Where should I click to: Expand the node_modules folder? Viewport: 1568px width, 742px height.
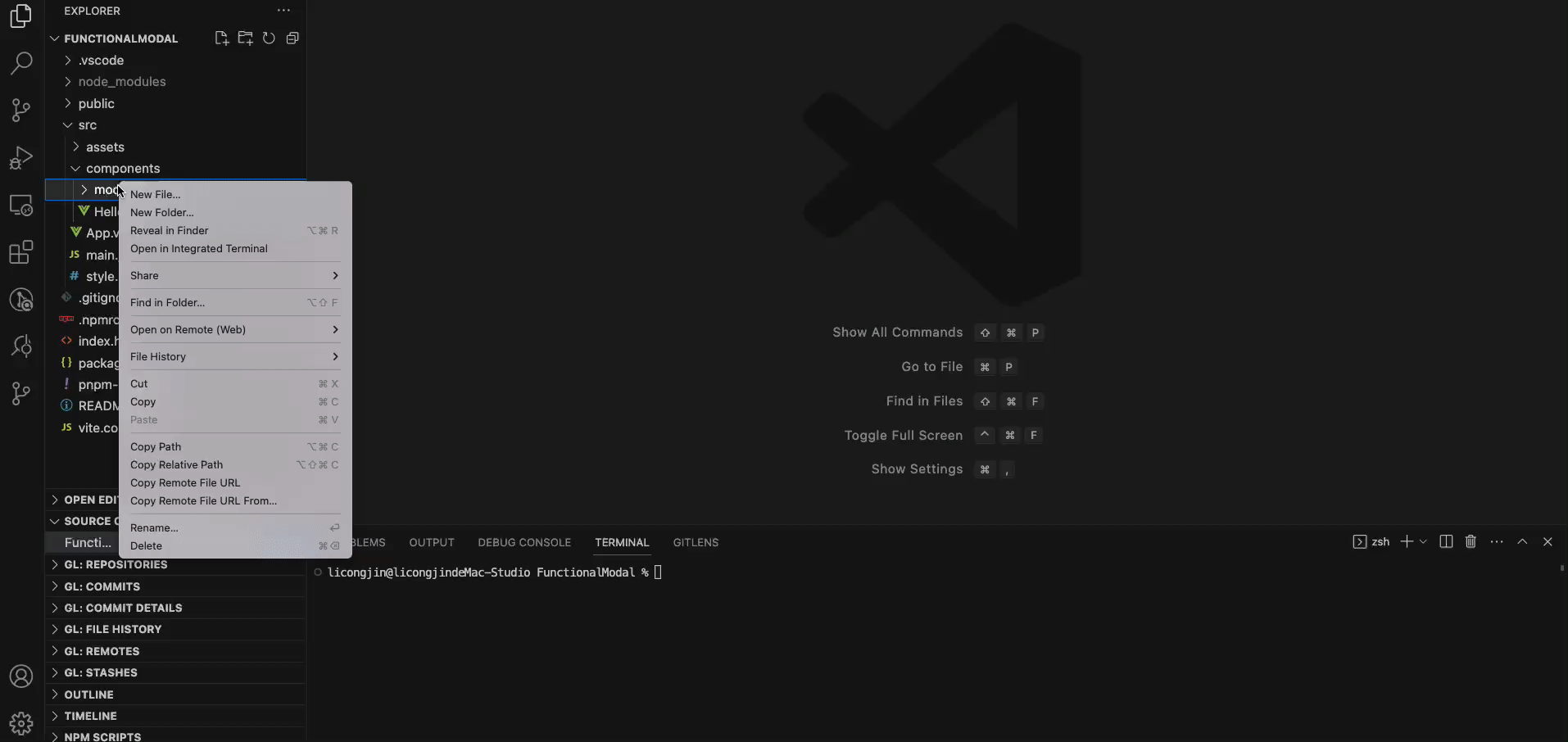(176, 82)
